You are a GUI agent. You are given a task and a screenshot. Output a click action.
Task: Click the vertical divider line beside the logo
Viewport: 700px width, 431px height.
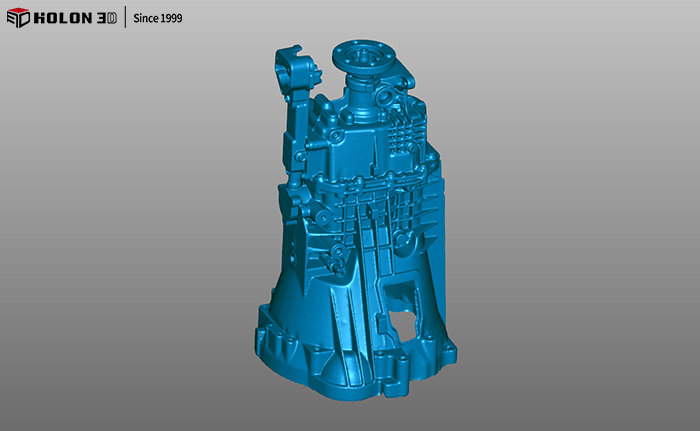125,19
